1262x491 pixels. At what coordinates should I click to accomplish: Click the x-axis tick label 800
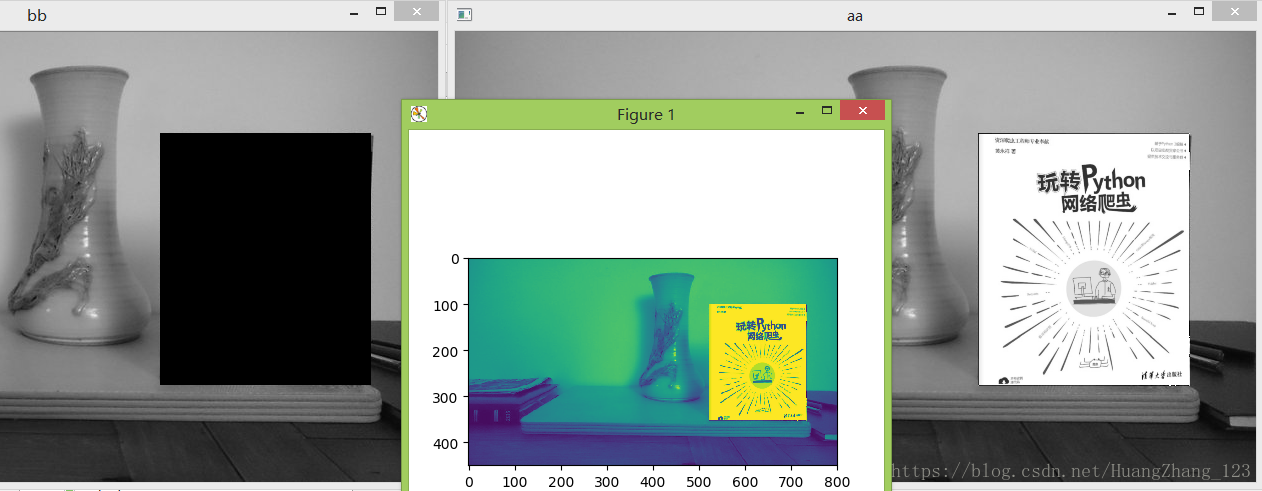pyautogui.click(x=837, y=482)
